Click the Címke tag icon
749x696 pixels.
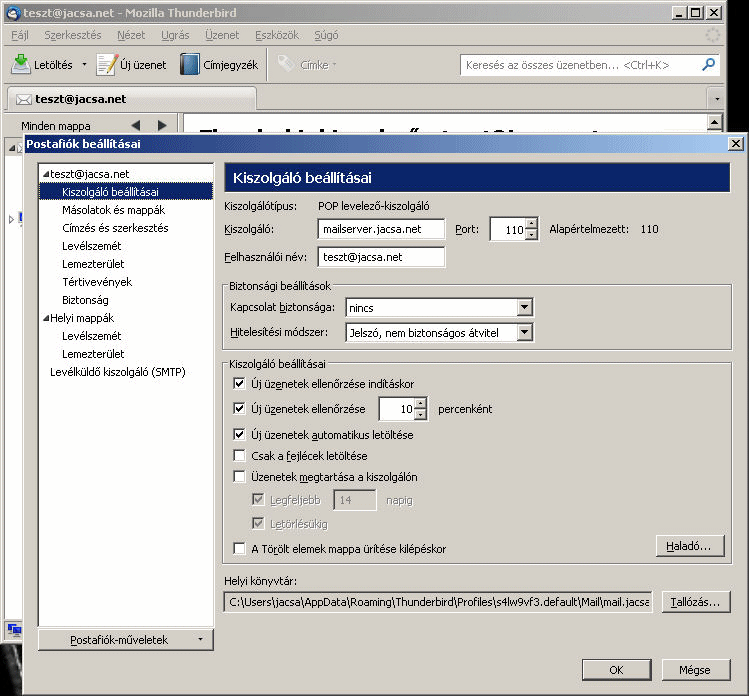point(286,64)
